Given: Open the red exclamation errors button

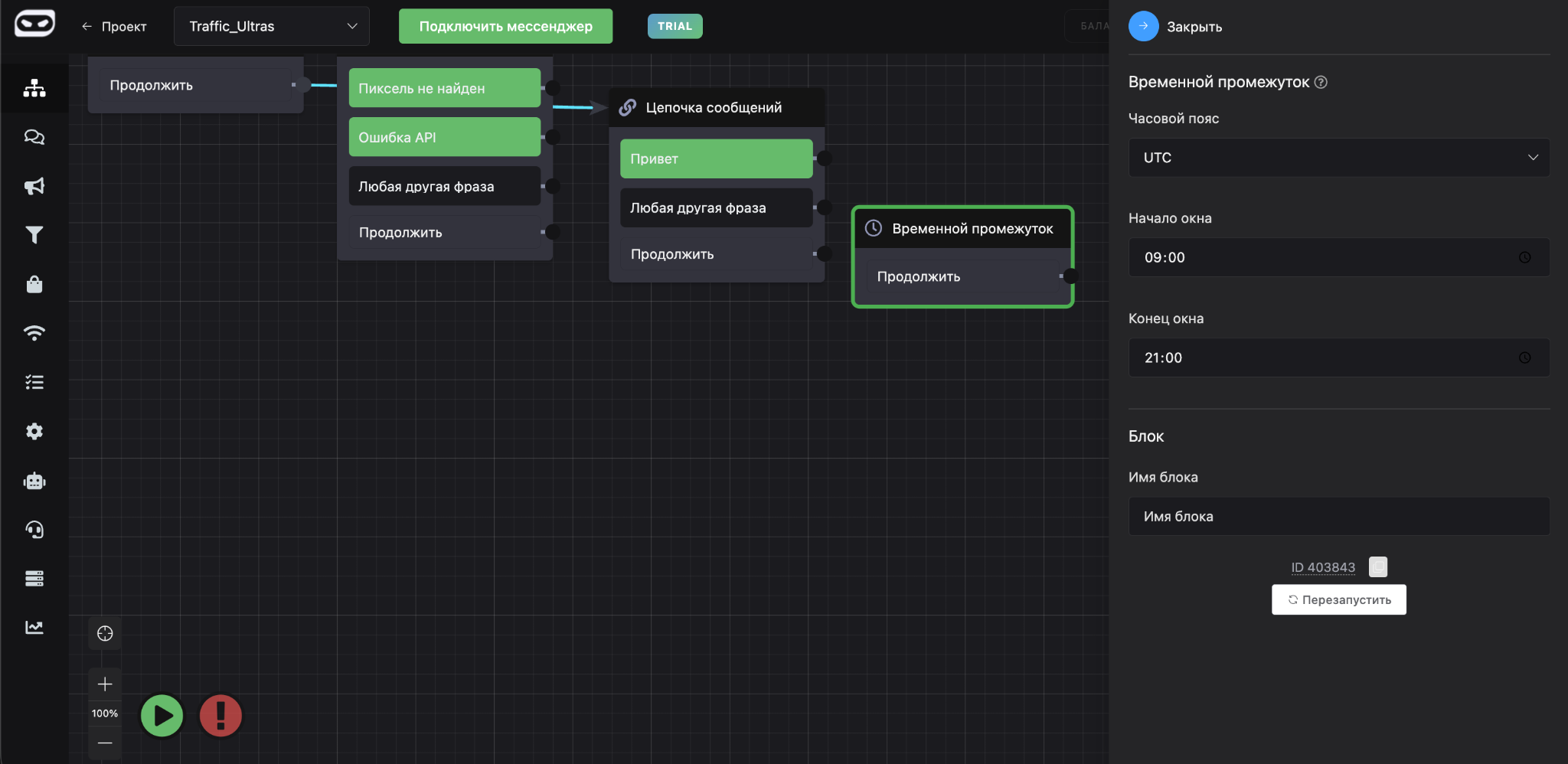Looking at the screenshot, I should click(x=220, y=716).
